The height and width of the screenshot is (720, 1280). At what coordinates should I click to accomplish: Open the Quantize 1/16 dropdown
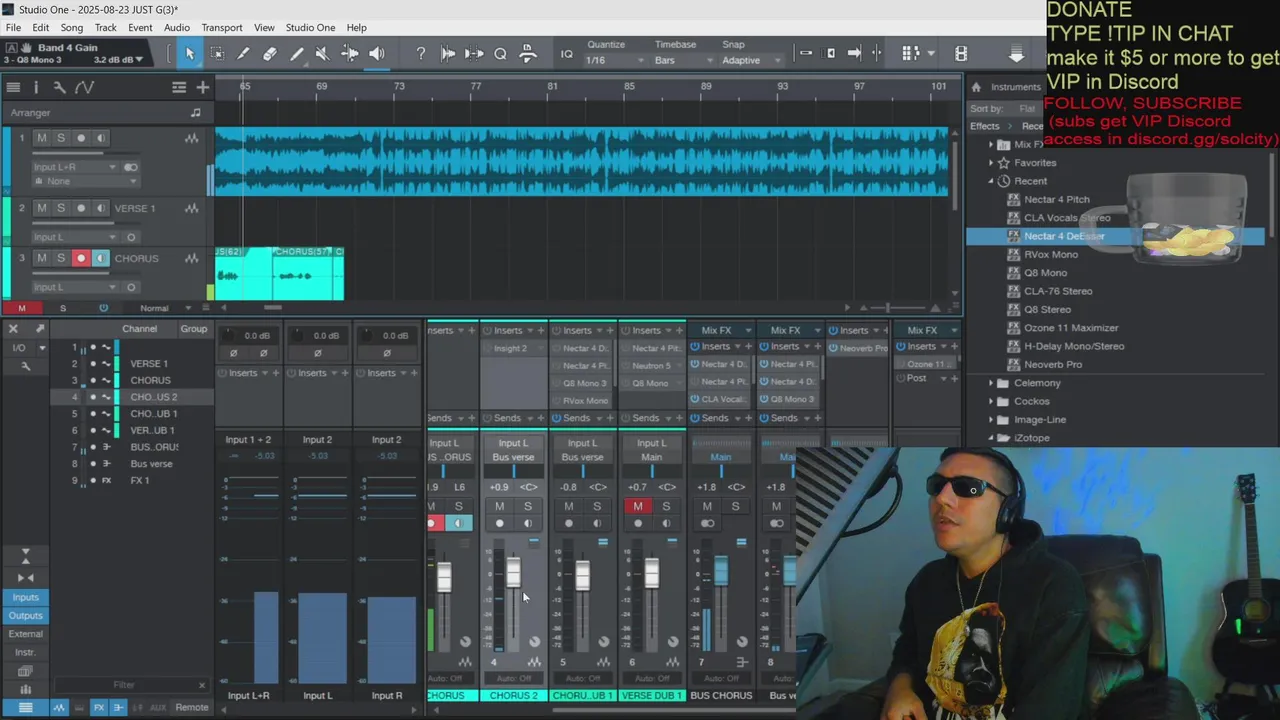[x=614, y=60]
